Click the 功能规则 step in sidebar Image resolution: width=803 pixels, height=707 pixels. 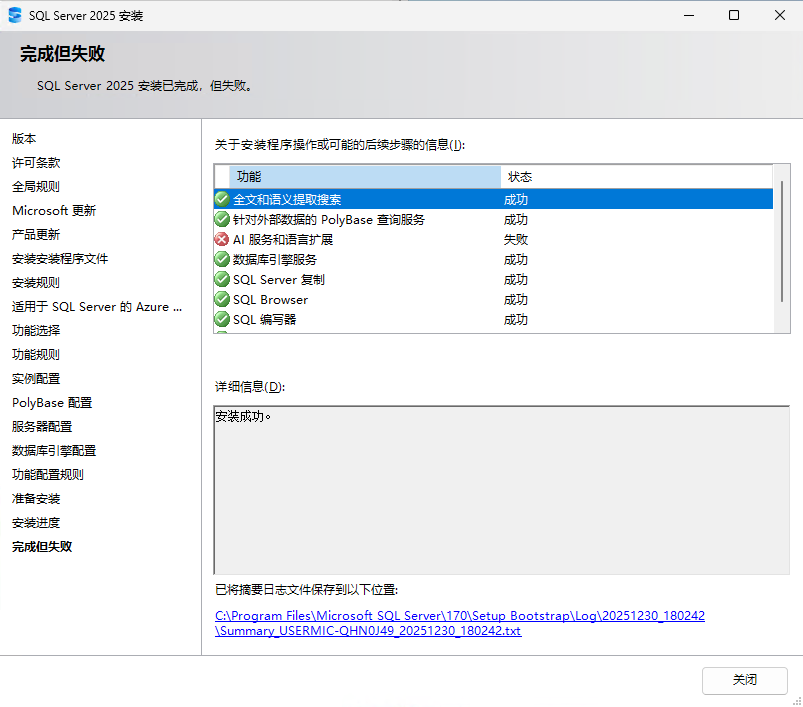36,355
